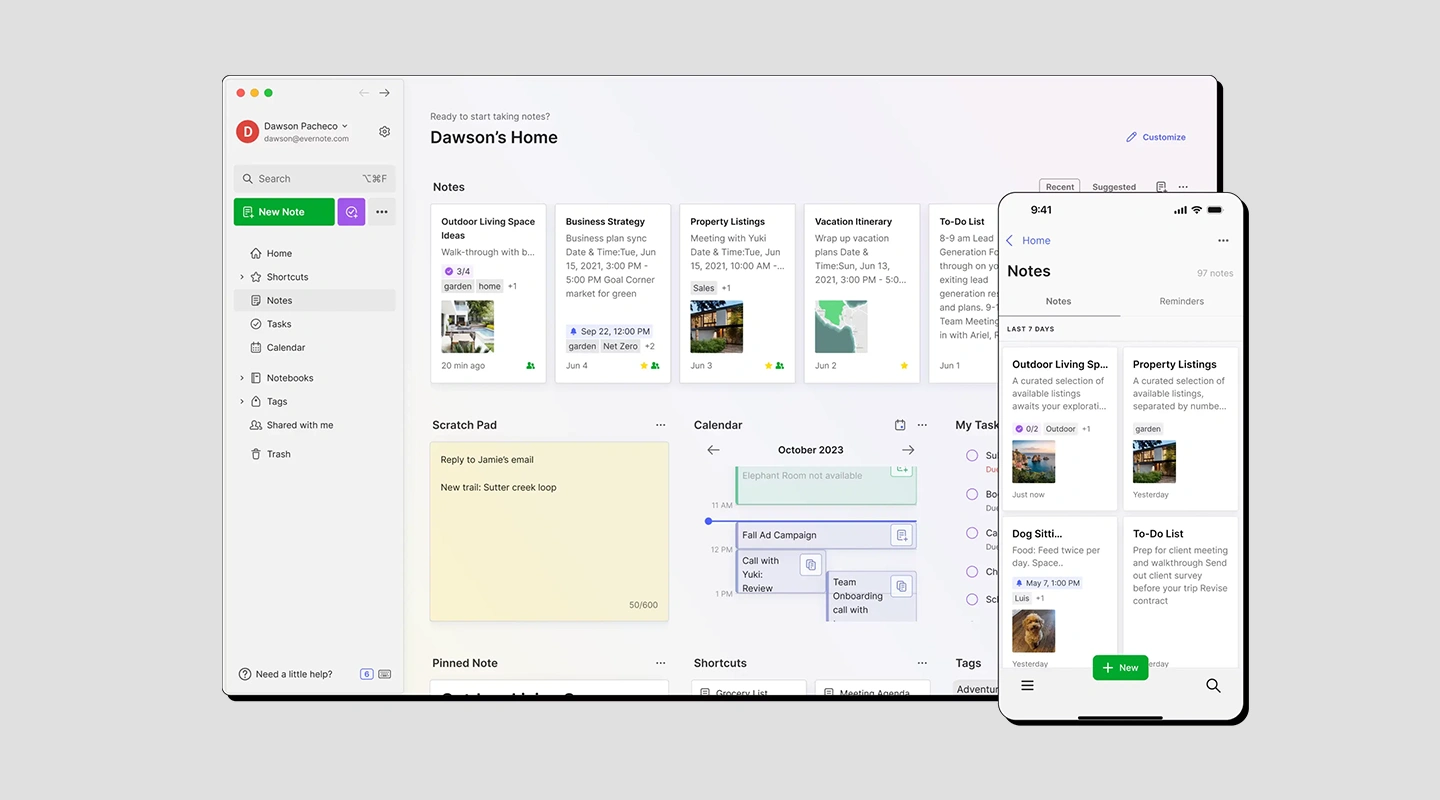The width and height of the screenshot is (1440, 800).
Task: Switch to the mobile Notes tab
Action: coord(1058,301)
